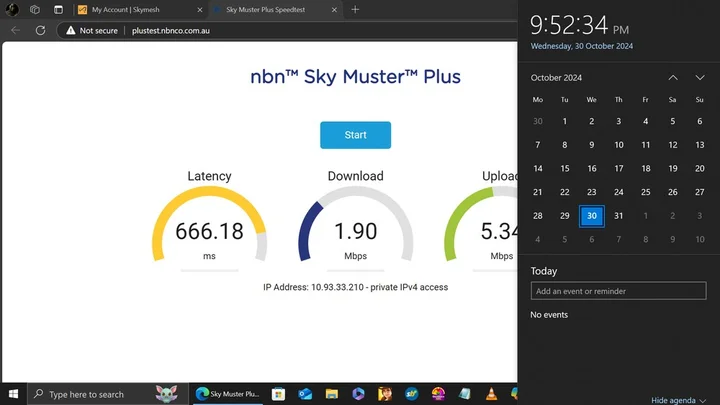
Task: Click the Edge profile avatar icon
Action: [x=13, y=9]
